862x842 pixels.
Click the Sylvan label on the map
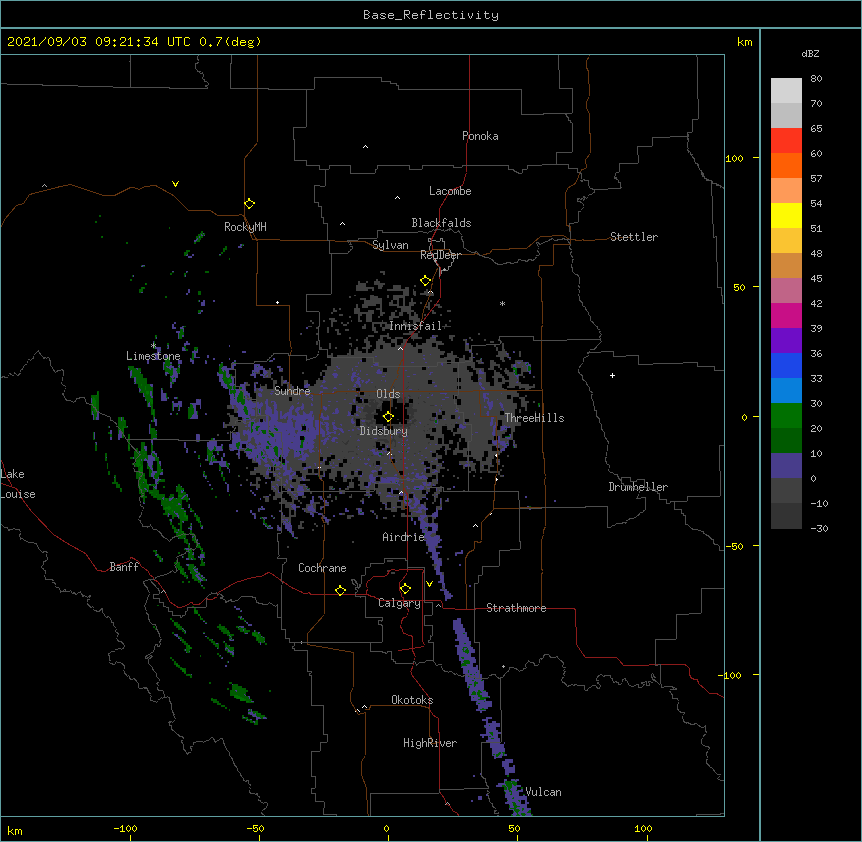[390, 245]
